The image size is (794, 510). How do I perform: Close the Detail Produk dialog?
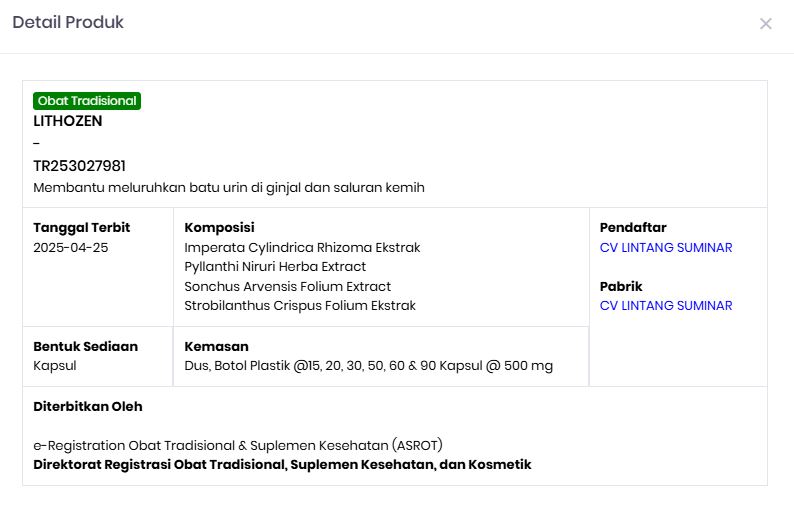click(766, 24)
